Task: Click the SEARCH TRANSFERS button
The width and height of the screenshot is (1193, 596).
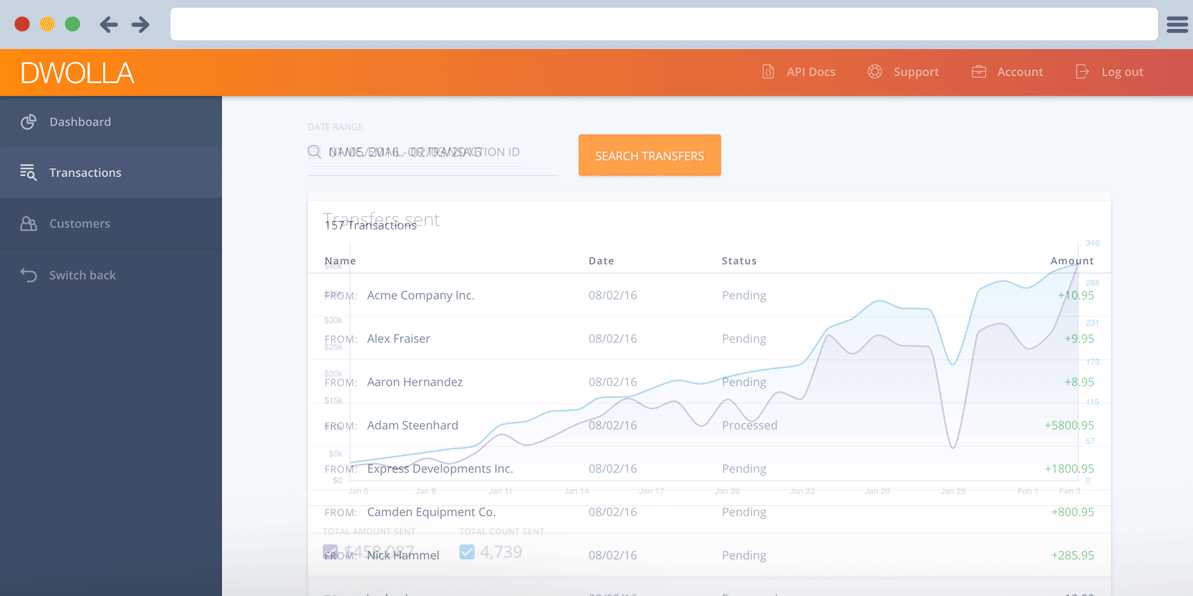Action: 650,155
